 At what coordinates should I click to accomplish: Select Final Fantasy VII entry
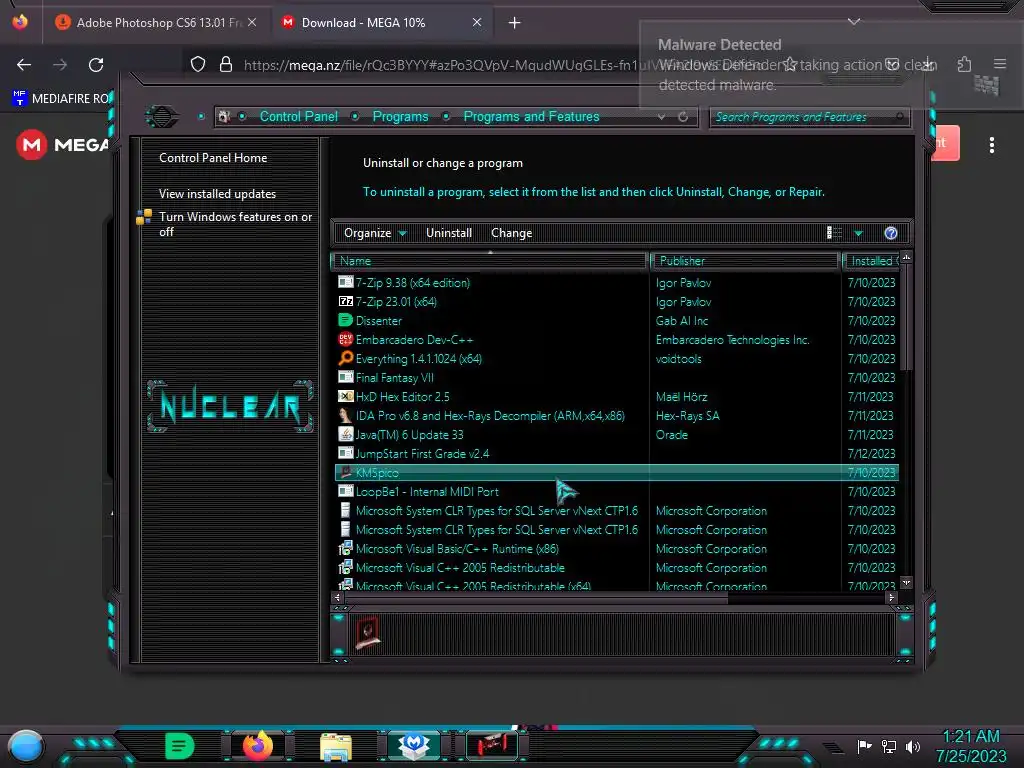coord(617,377)
